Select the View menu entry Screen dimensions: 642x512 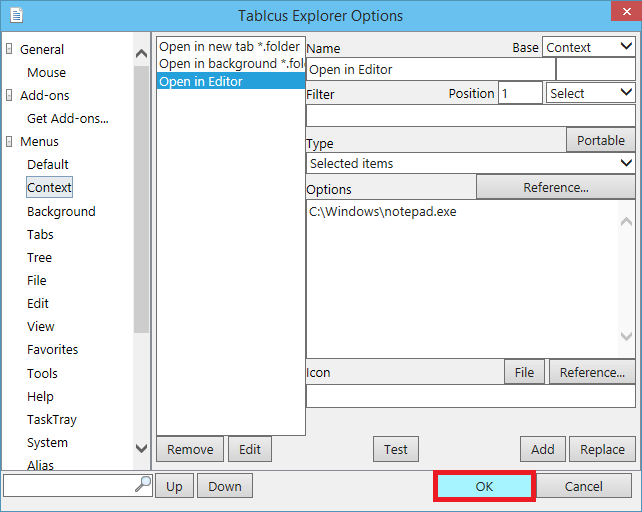point(41,326)
